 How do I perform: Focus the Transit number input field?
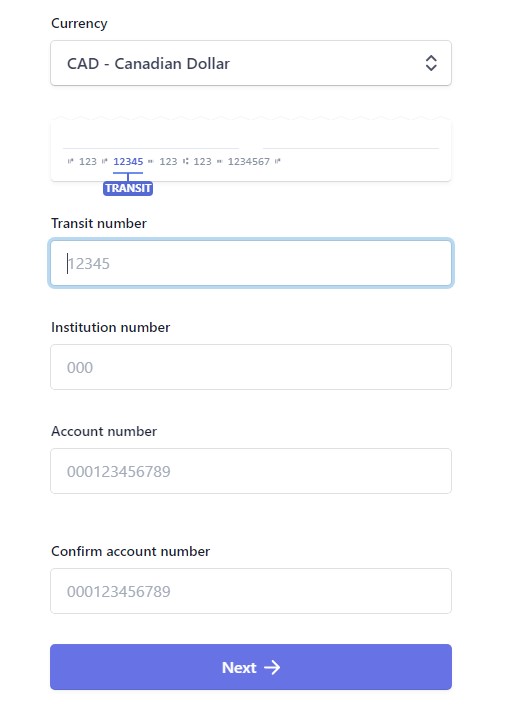tap(251, 263)
